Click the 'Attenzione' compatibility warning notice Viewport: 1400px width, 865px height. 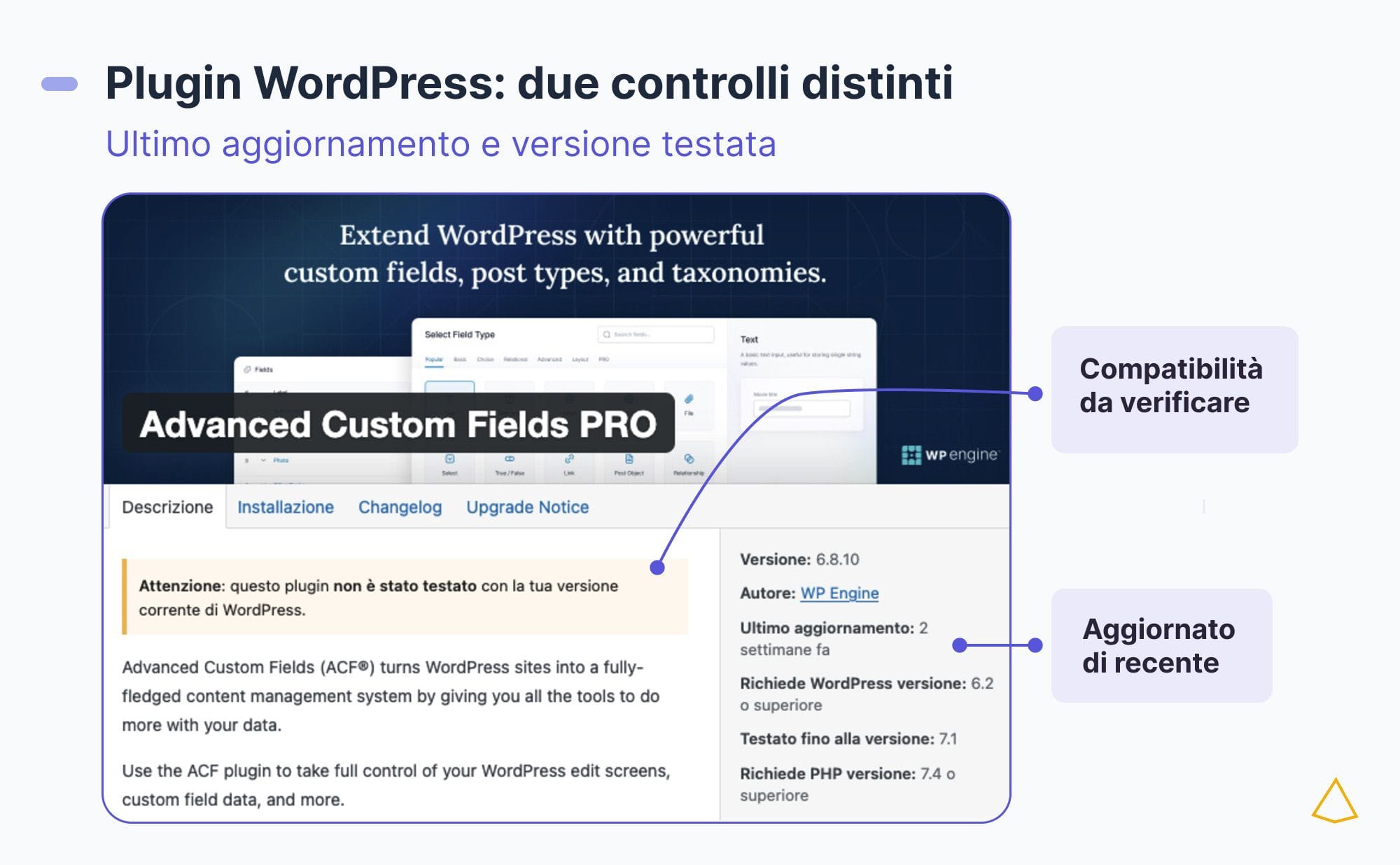(x=405, y=597)
